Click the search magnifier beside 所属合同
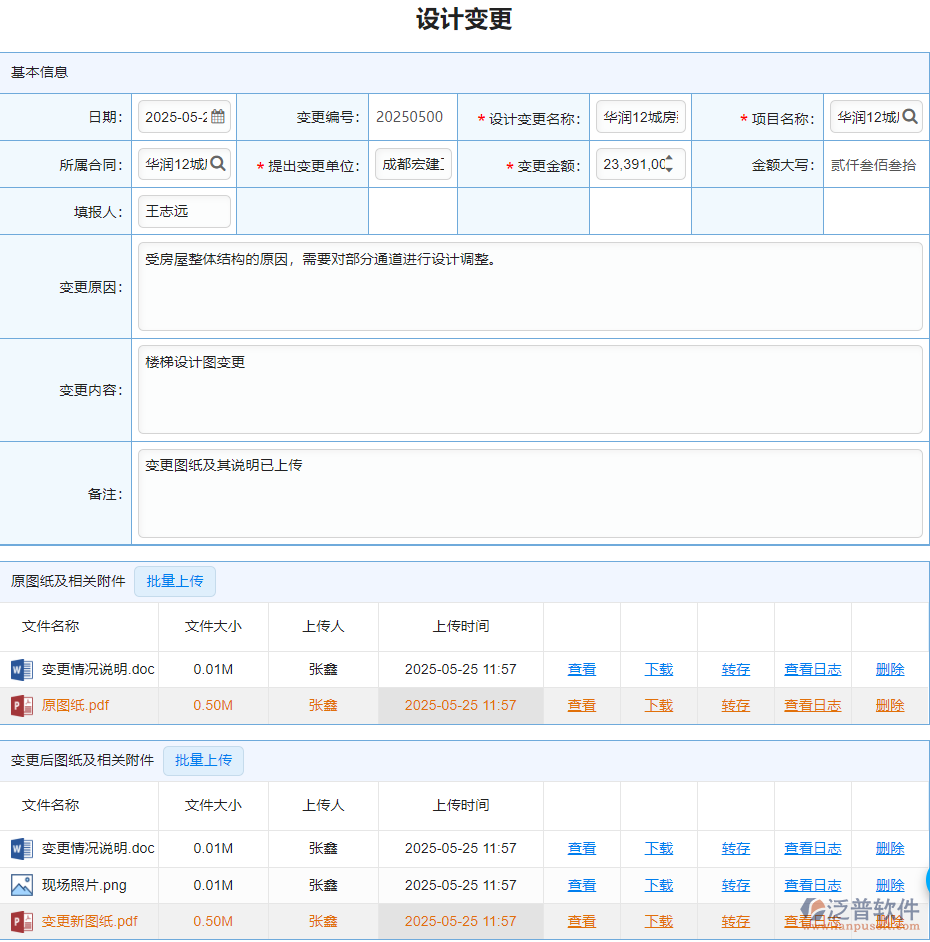Screen dimensions: 930x942 click(219, 163)
